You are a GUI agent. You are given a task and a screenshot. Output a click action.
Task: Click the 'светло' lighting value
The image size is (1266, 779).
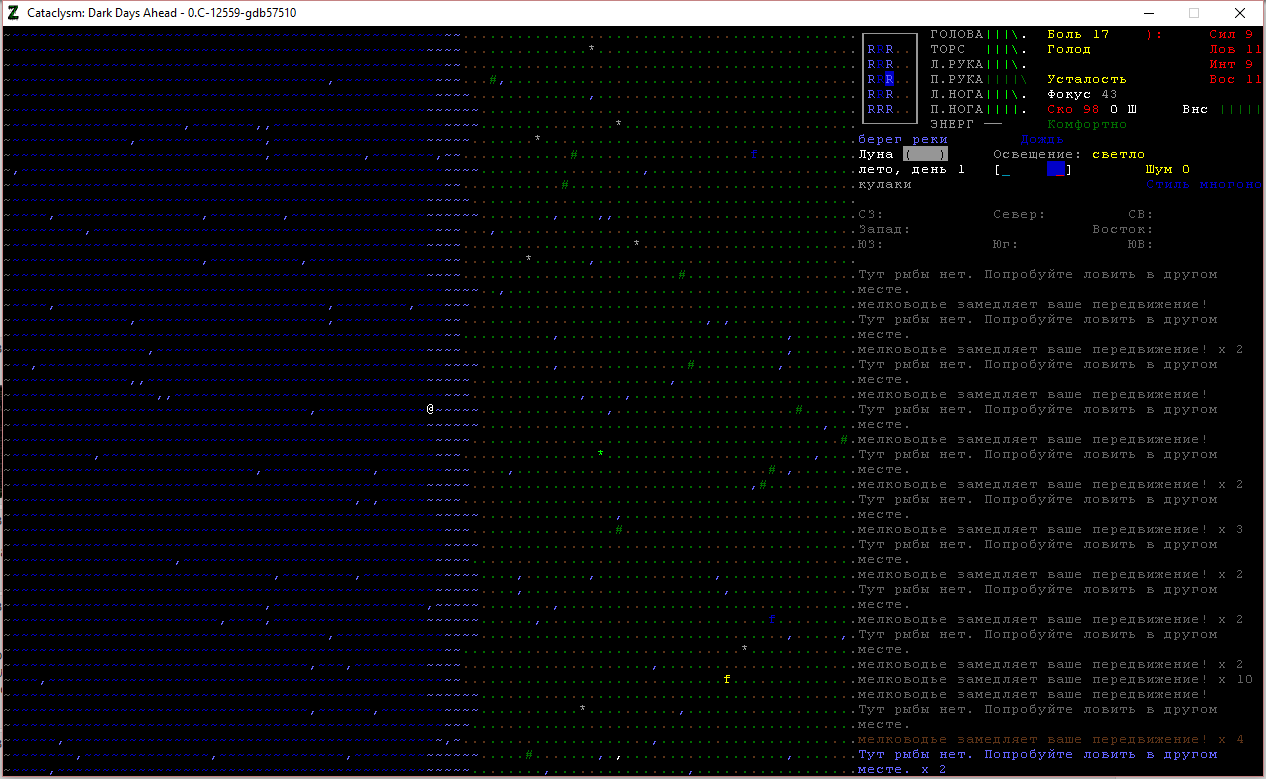[x=1119, y=154]
